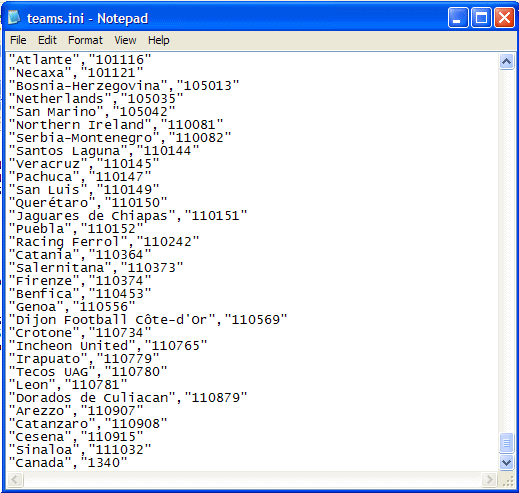Viewport: 519px width, 493px height.
Task: Open the Format menu
Action: pos(85,40)
